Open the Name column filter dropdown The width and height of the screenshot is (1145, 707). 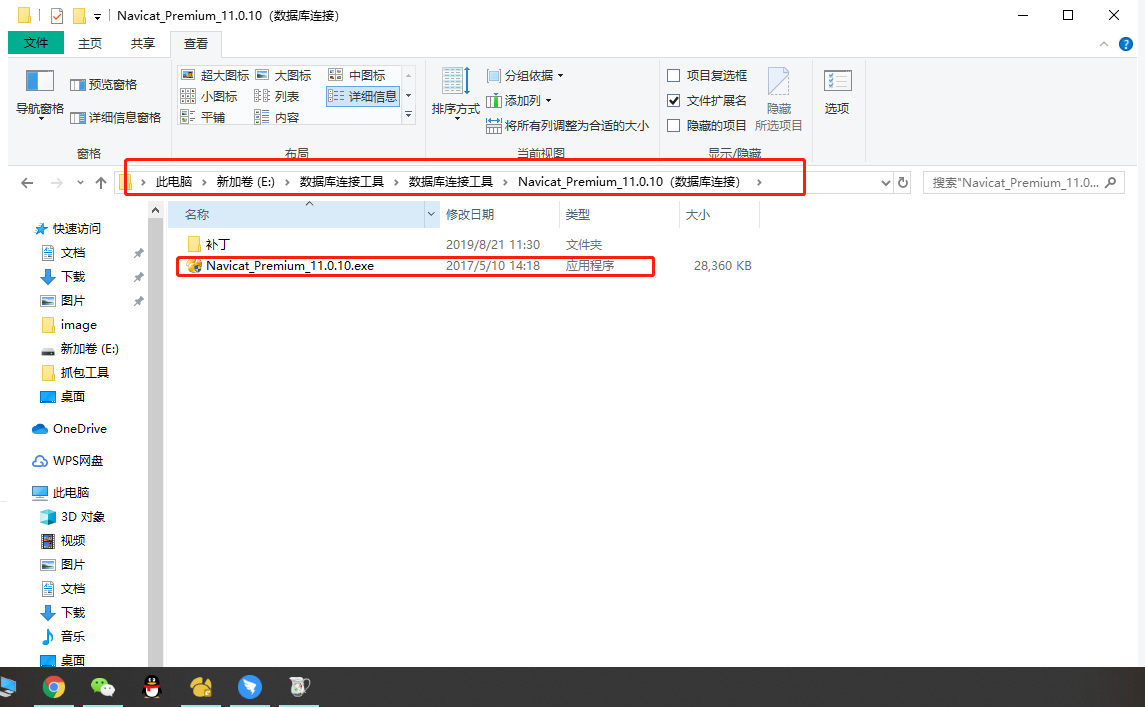click(432, 215)
